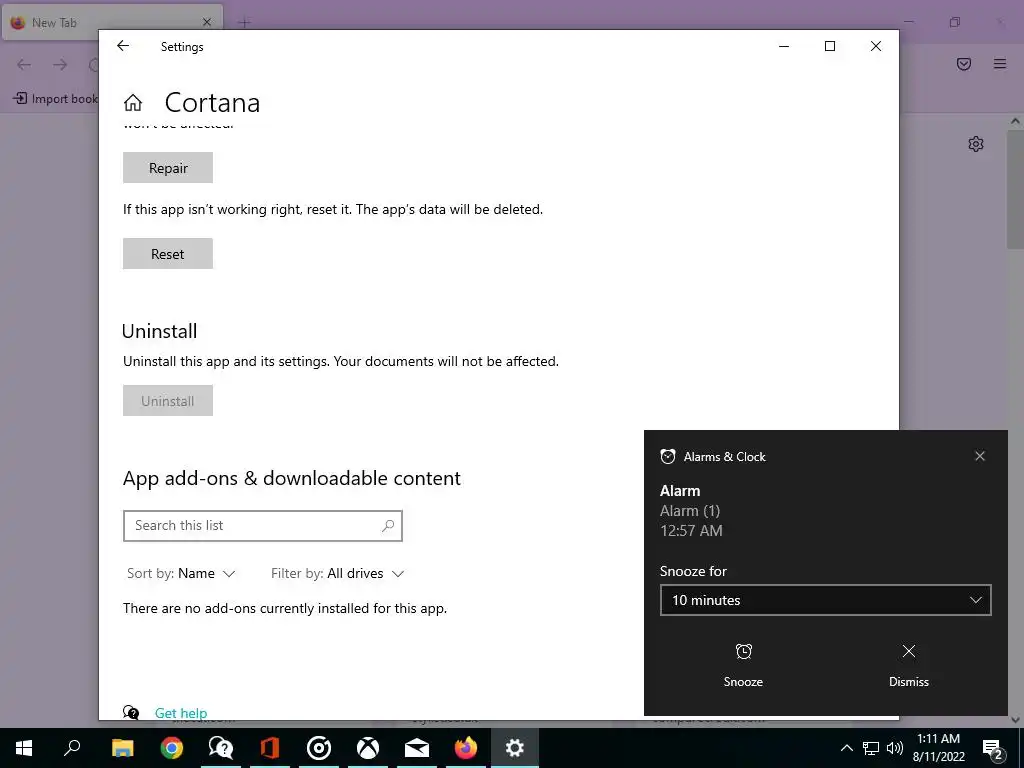The image size is (1024, 768).
Task: Open the Sort by Name dropdown
Action: coord(181,573)
